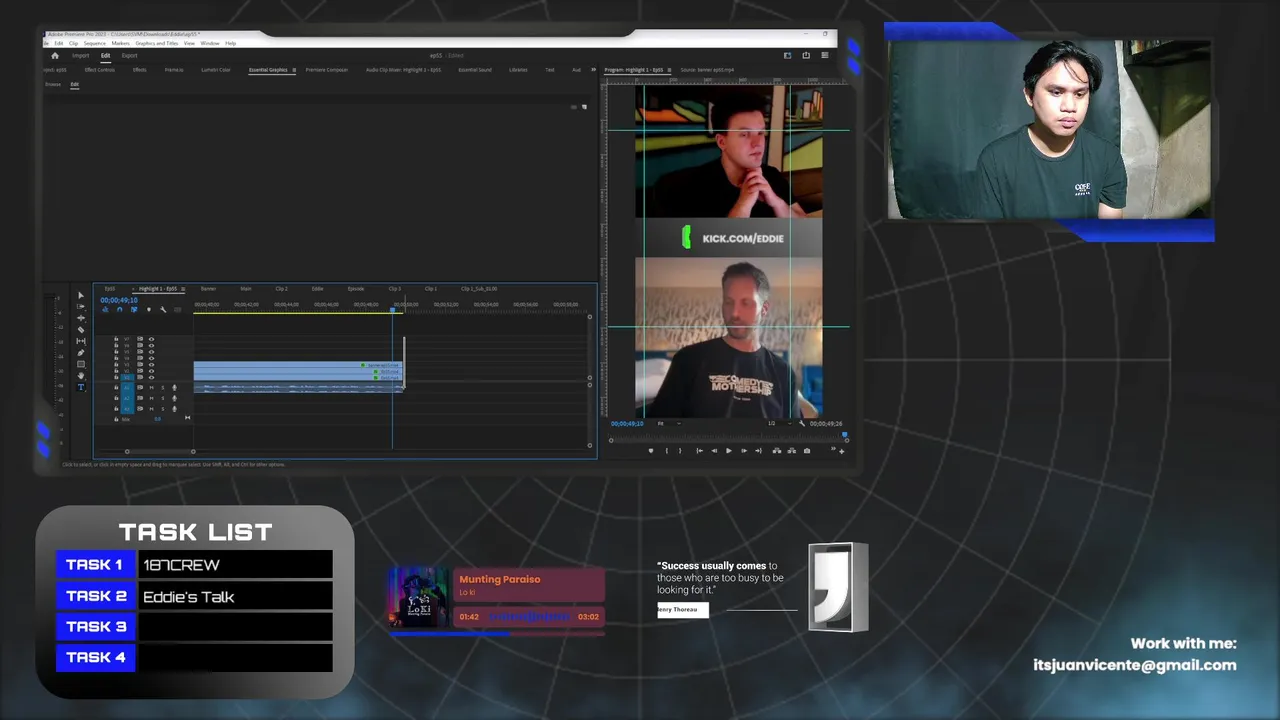Open Program monitor settings wrench

tap(801, 424)
